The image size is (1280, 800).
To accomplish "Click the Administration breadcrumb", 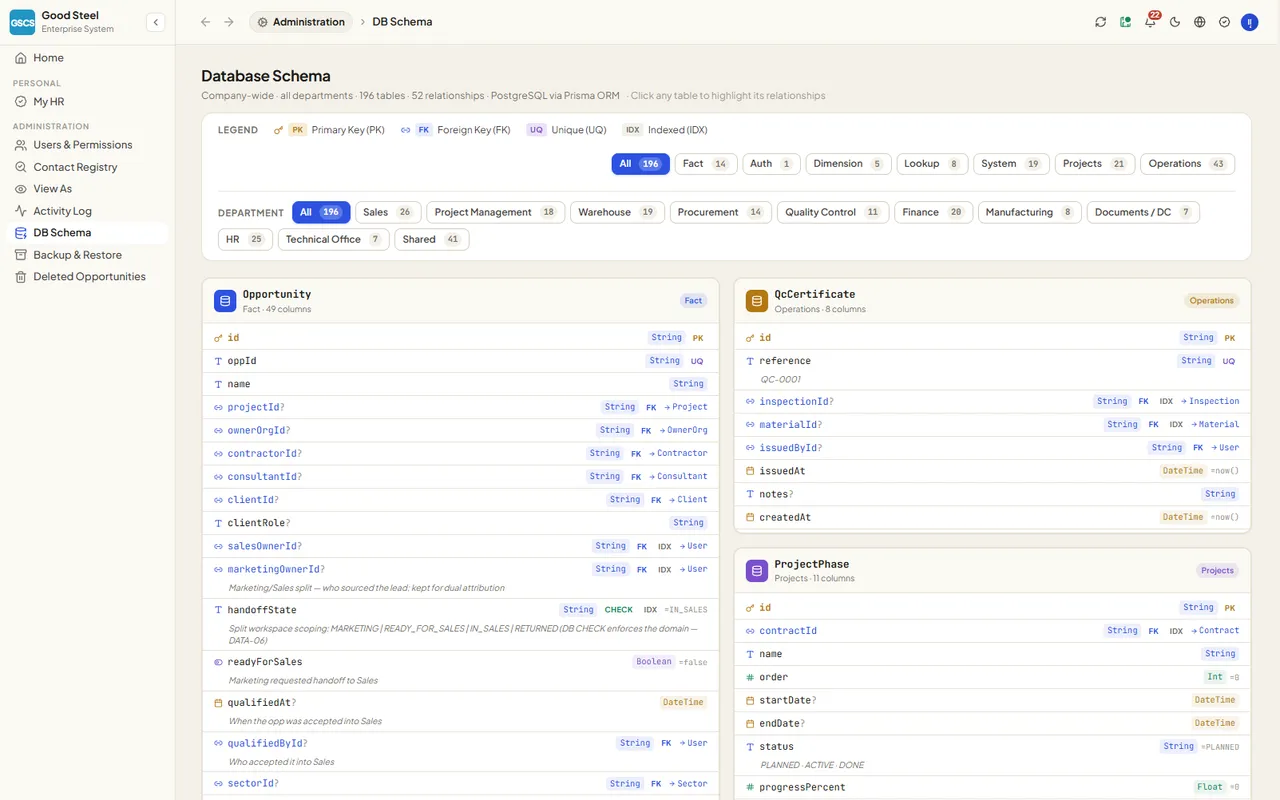I will (x=301, y=22).
